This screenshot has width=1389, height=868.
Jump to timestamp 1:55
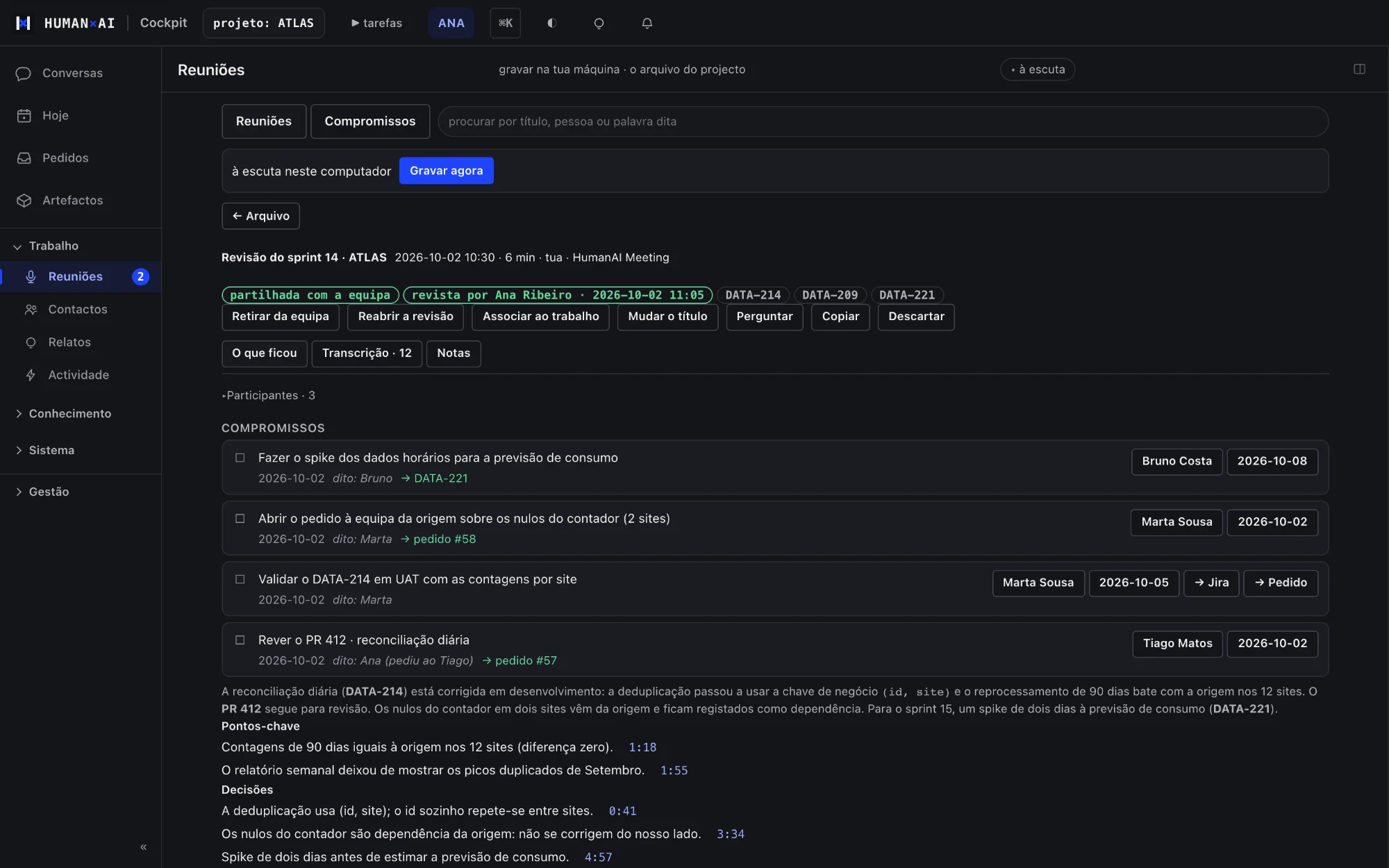pyautogui.click(x=674, y=771)
